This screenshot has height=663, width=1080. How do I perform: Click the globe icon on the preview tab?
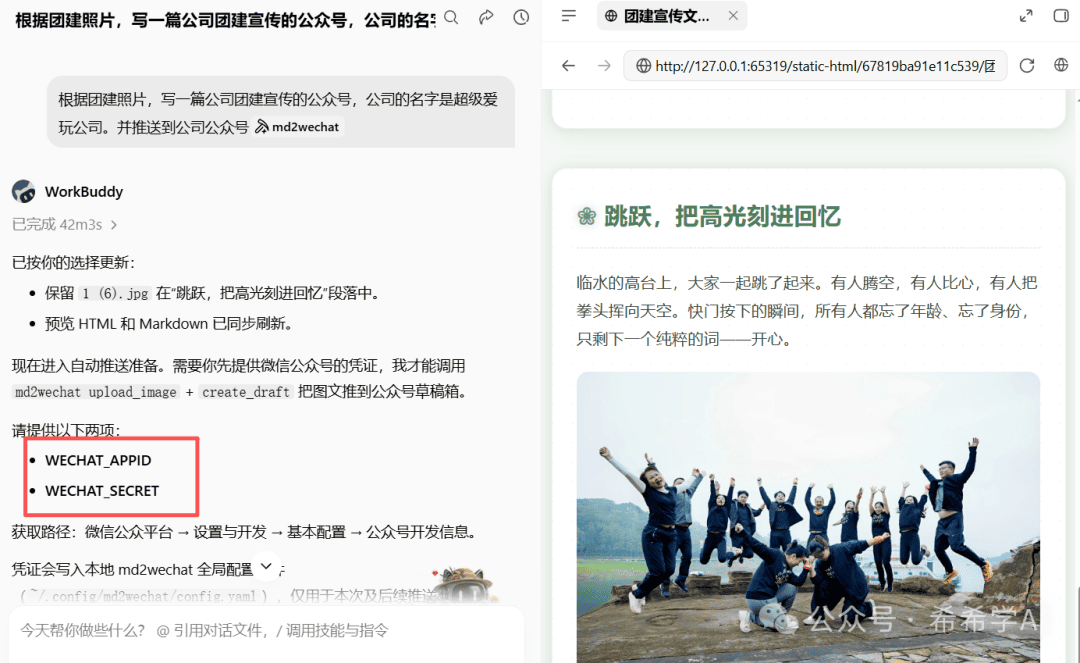tap(611, 16)
